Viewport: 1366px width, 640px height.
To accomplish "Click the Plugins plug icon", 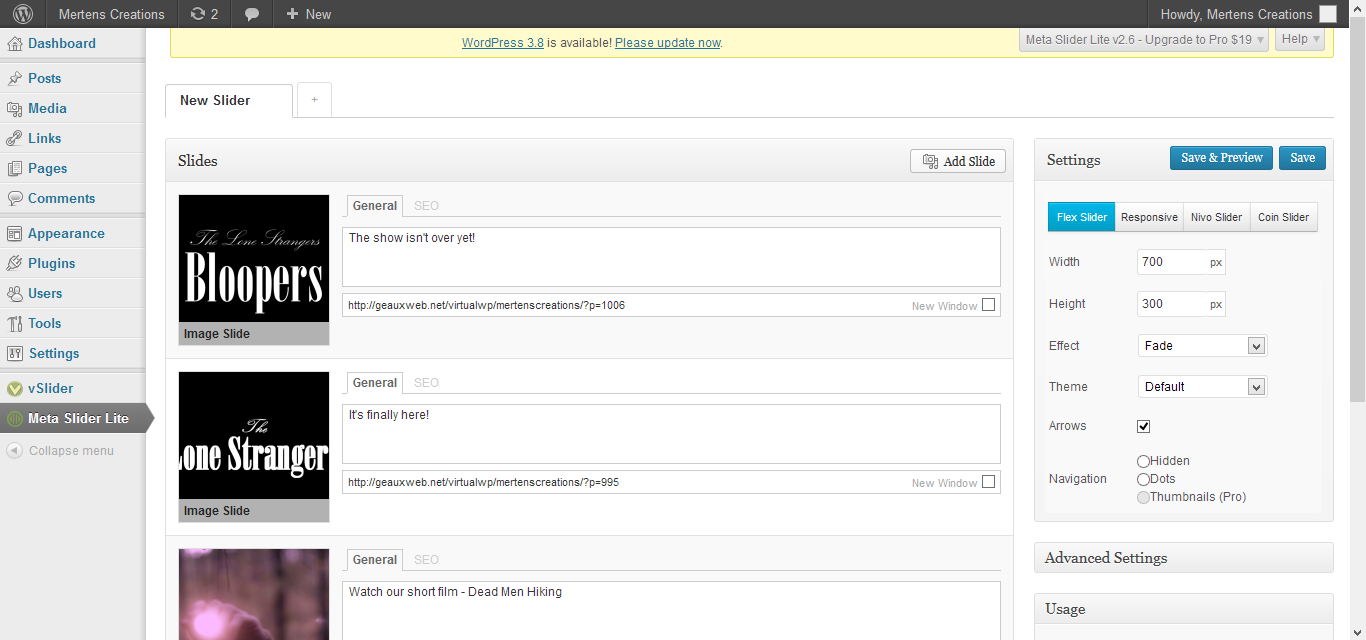I will click(x=14, y=264).
